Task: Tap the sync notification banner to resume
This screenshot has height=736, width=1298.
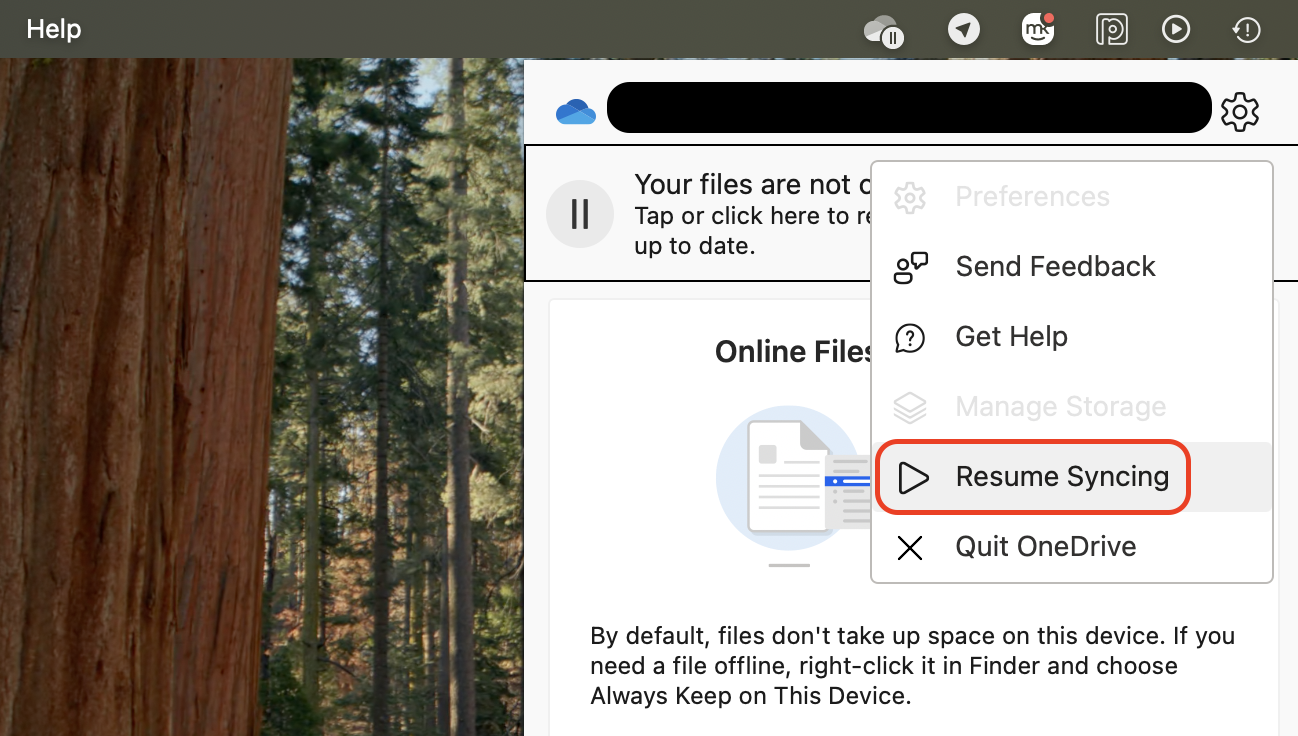Action: coord(720,213)
